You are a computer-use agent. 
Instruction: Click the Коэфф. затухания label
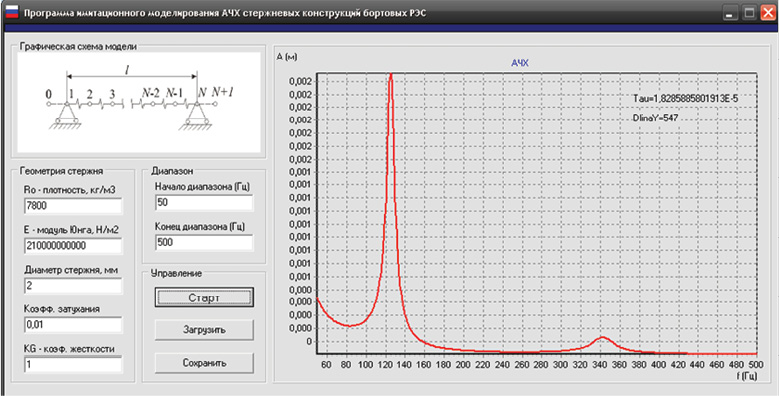[x=62, y=309]
